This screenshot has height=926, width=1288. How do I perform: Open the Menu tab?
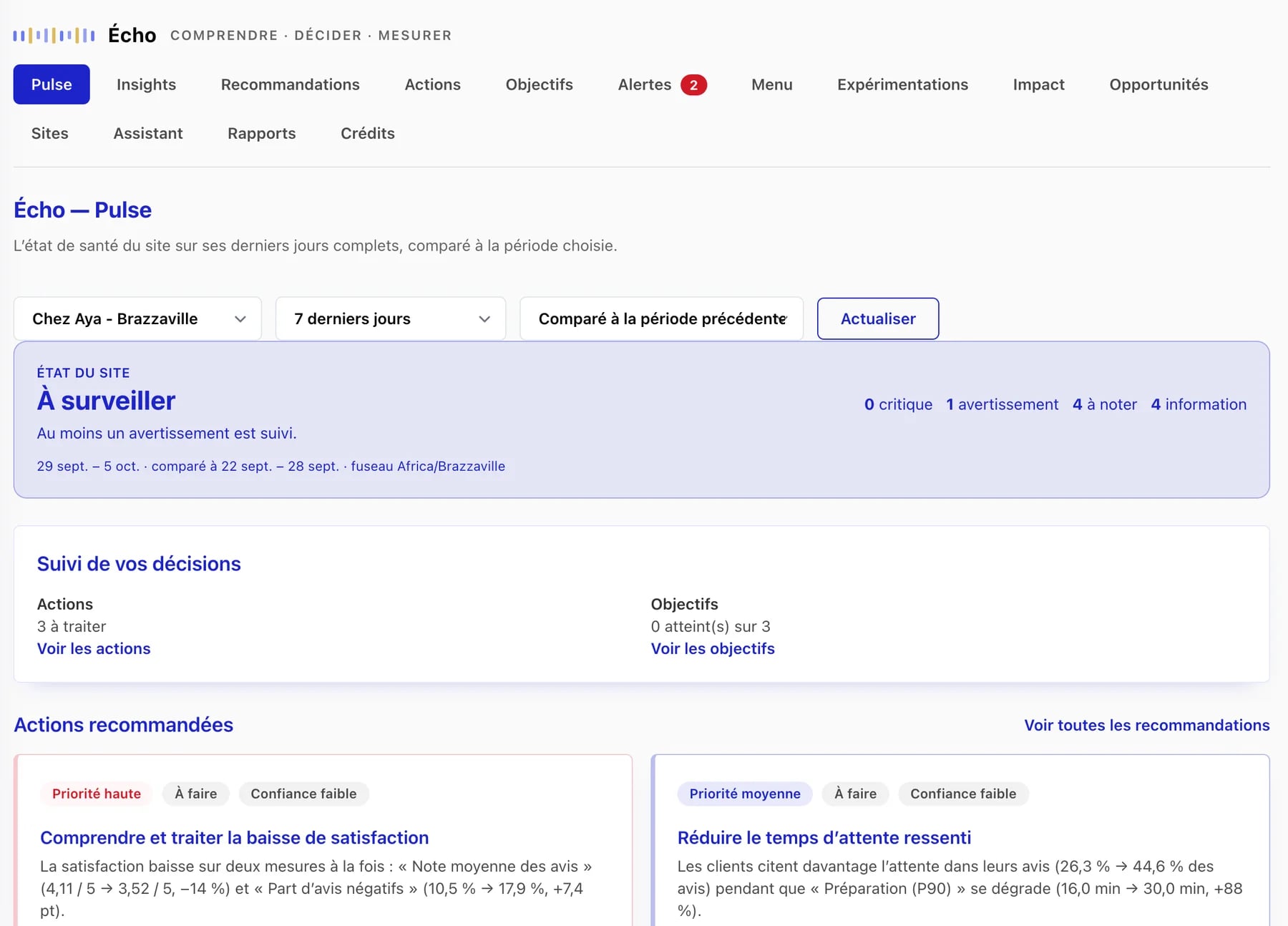771,84
